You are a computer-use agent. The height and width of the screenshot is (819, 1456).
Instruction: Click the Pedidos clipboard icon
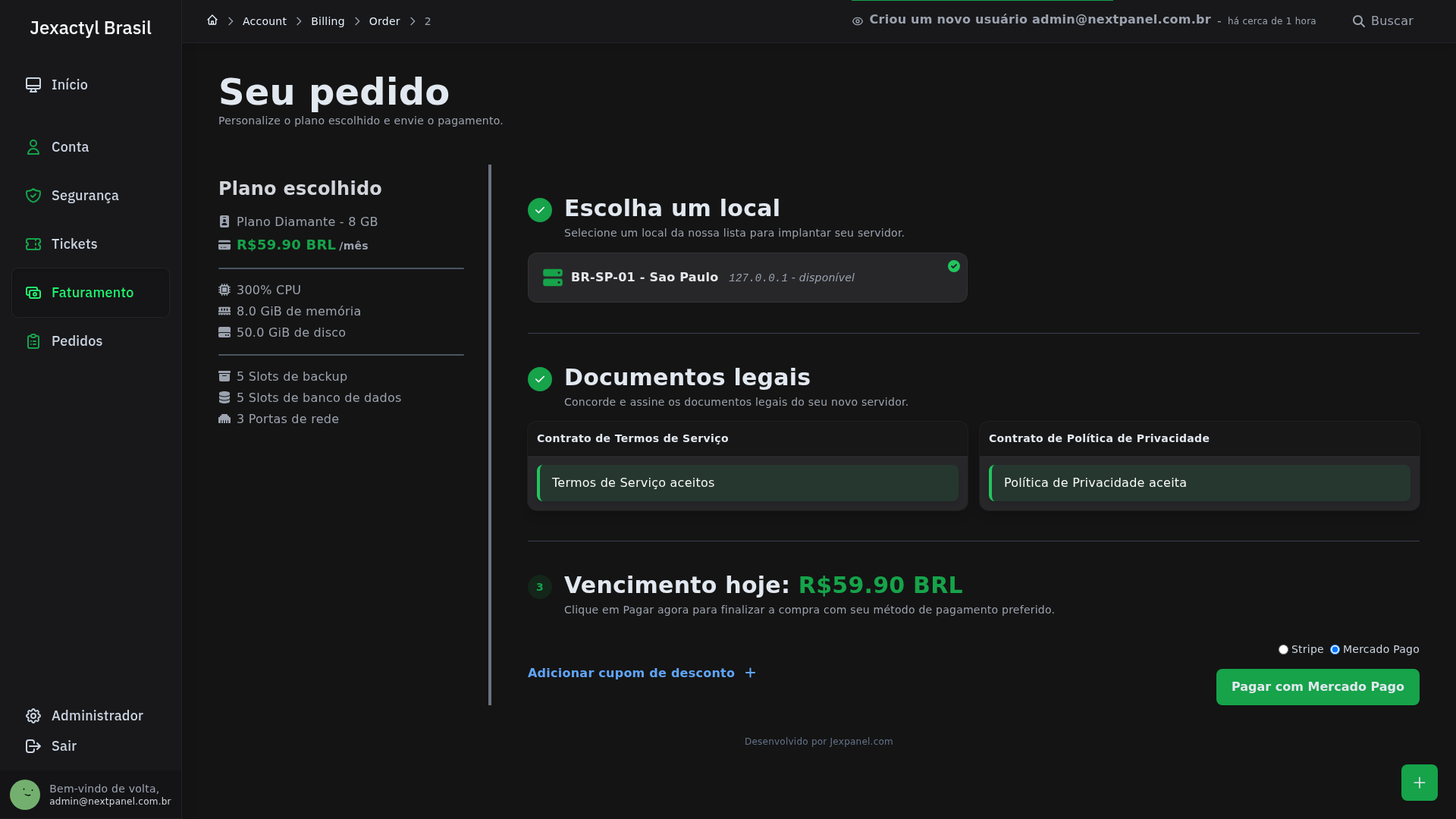(x=33, y=341)
